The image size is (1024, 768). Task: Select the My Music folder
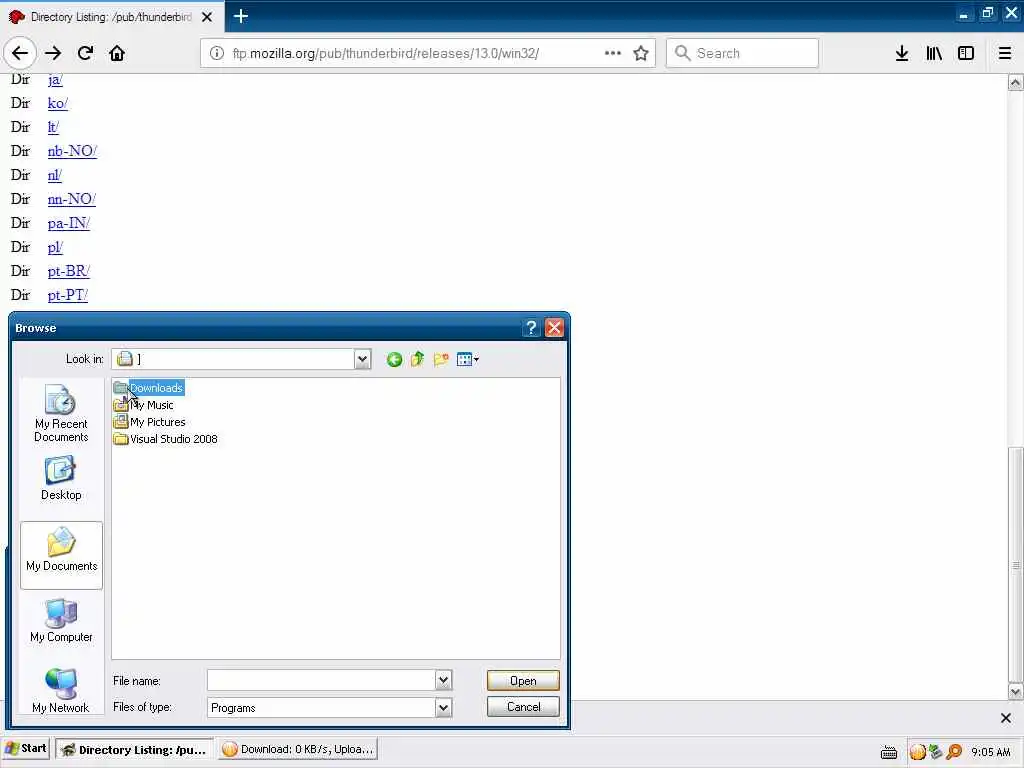143,405
